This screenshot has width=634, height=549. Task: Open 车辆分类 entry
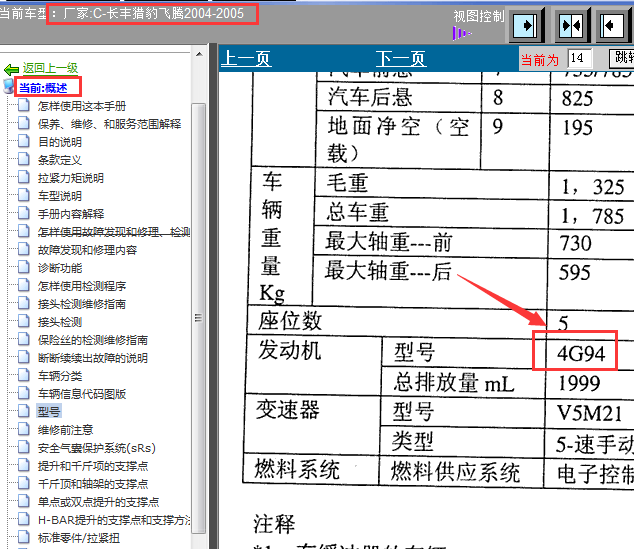pos(60,376)
